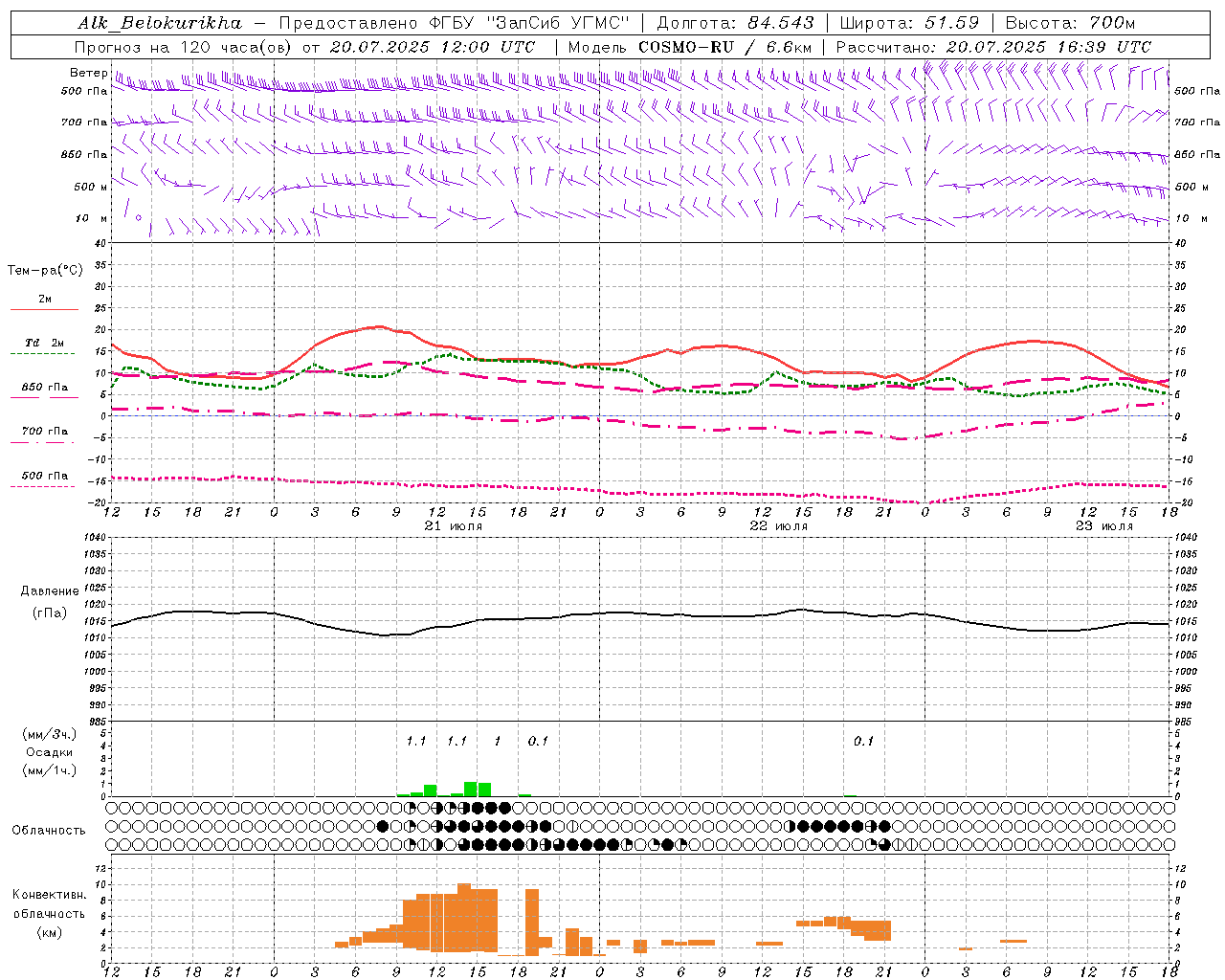The image size is (1225, 980).
Task: Click the '10 м' wind level label on the left
Action: 93,218
